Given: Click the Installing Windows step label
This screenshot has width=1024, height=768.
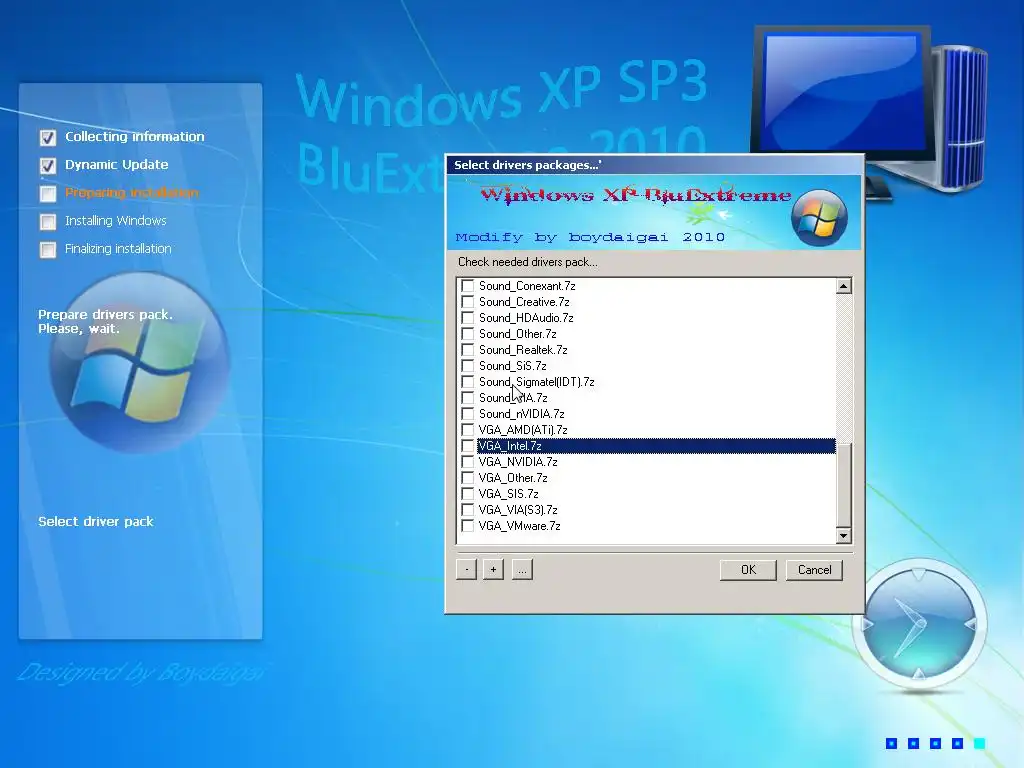Looking at the screenshot, I should tap(116, 221).
